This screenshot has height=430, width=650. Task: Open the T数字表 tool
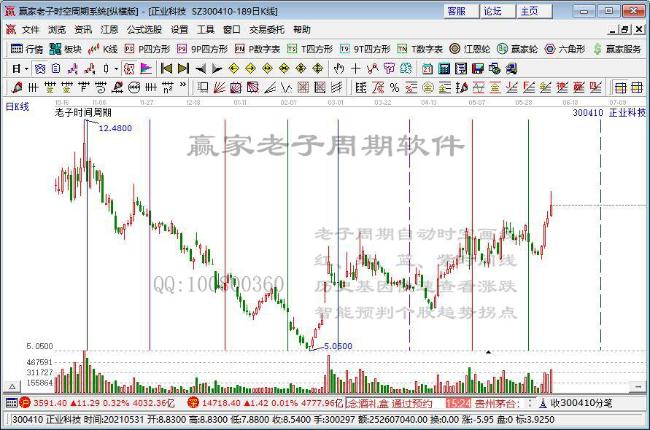[x=420, y=49]
